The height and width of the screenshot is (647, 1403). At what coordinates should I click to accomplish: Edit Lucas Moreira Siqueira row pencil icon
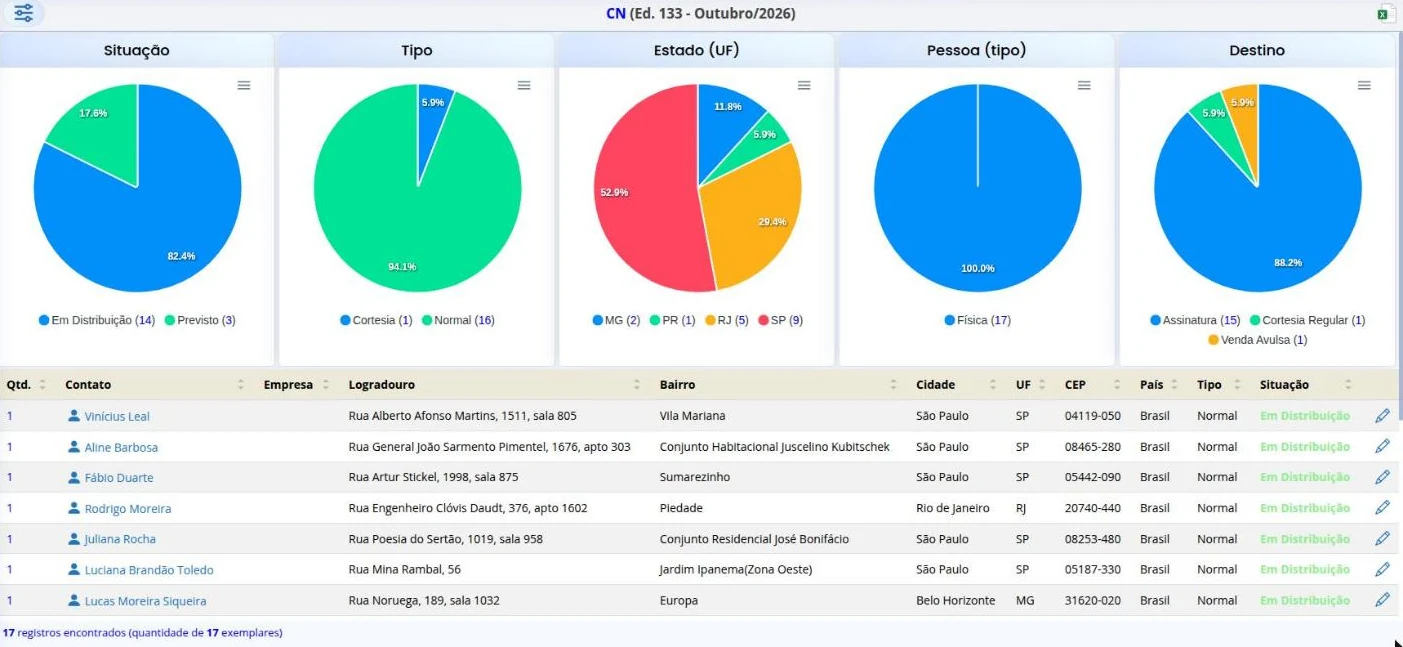[x=1383, y=600]
